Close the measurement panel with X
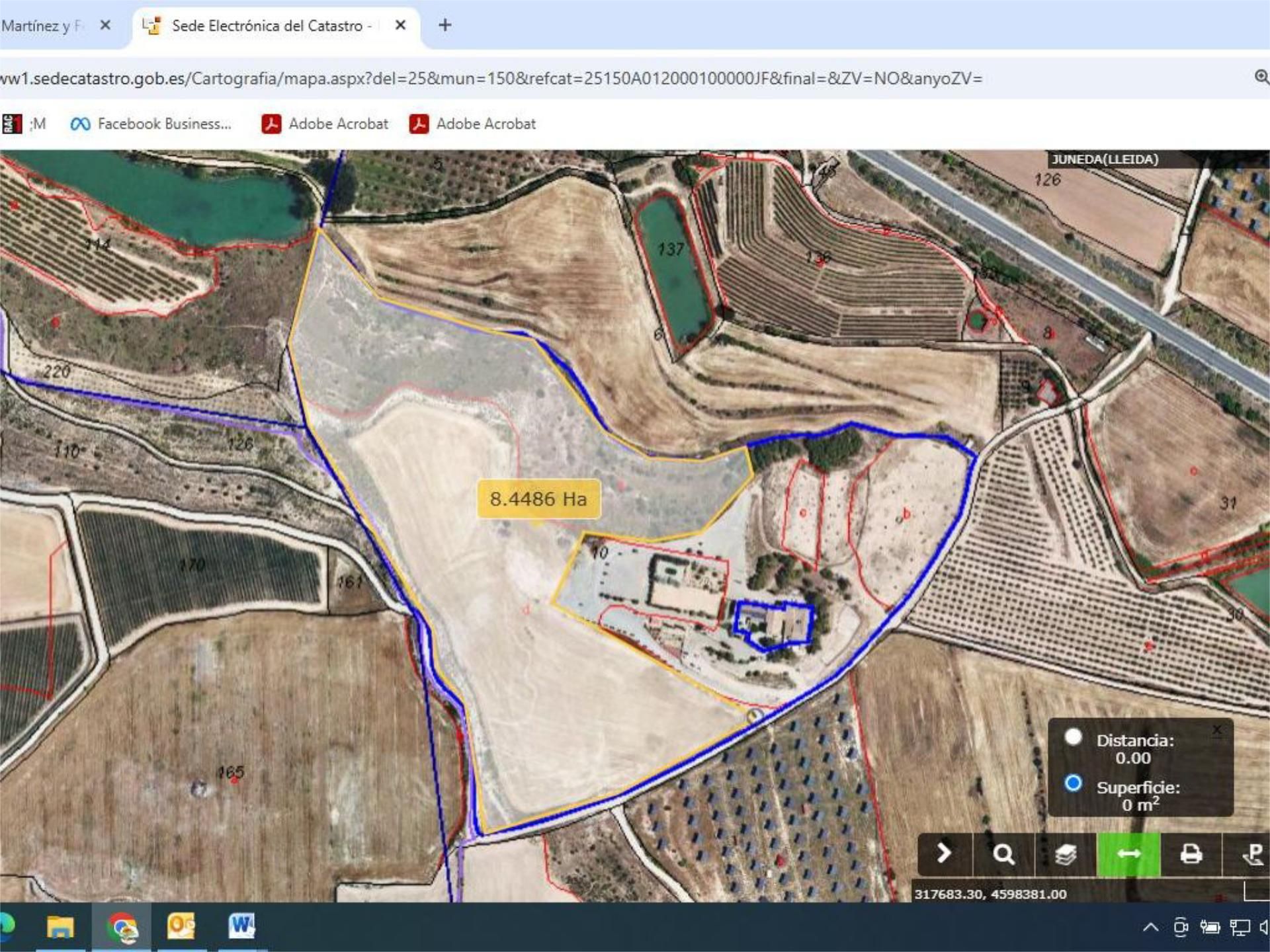 pyautogui.click(x=1217, y=731)
